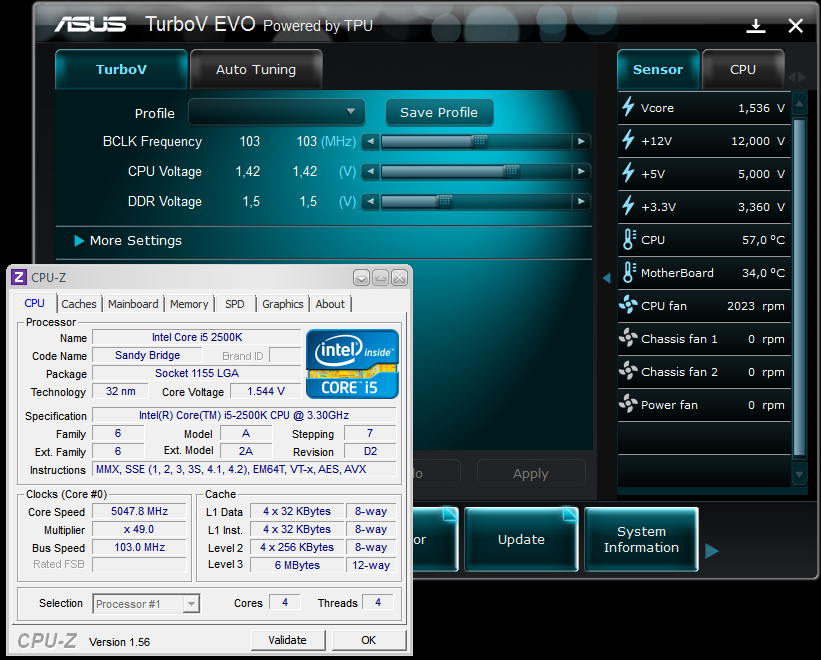Click the Vcore reading 1,536 V
Image resolution: width=821 pixels, height=660 pixels.
pyautogui.click(x=761, y=108)
